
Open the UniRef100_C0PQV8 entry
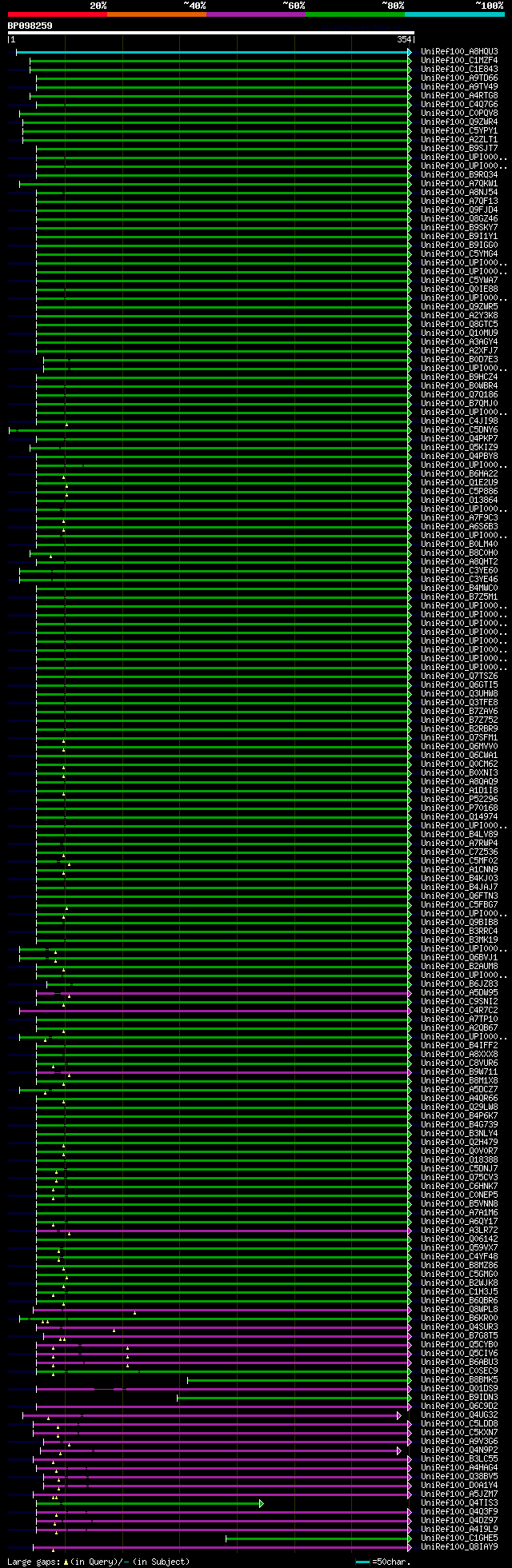(x=459, y=113)
